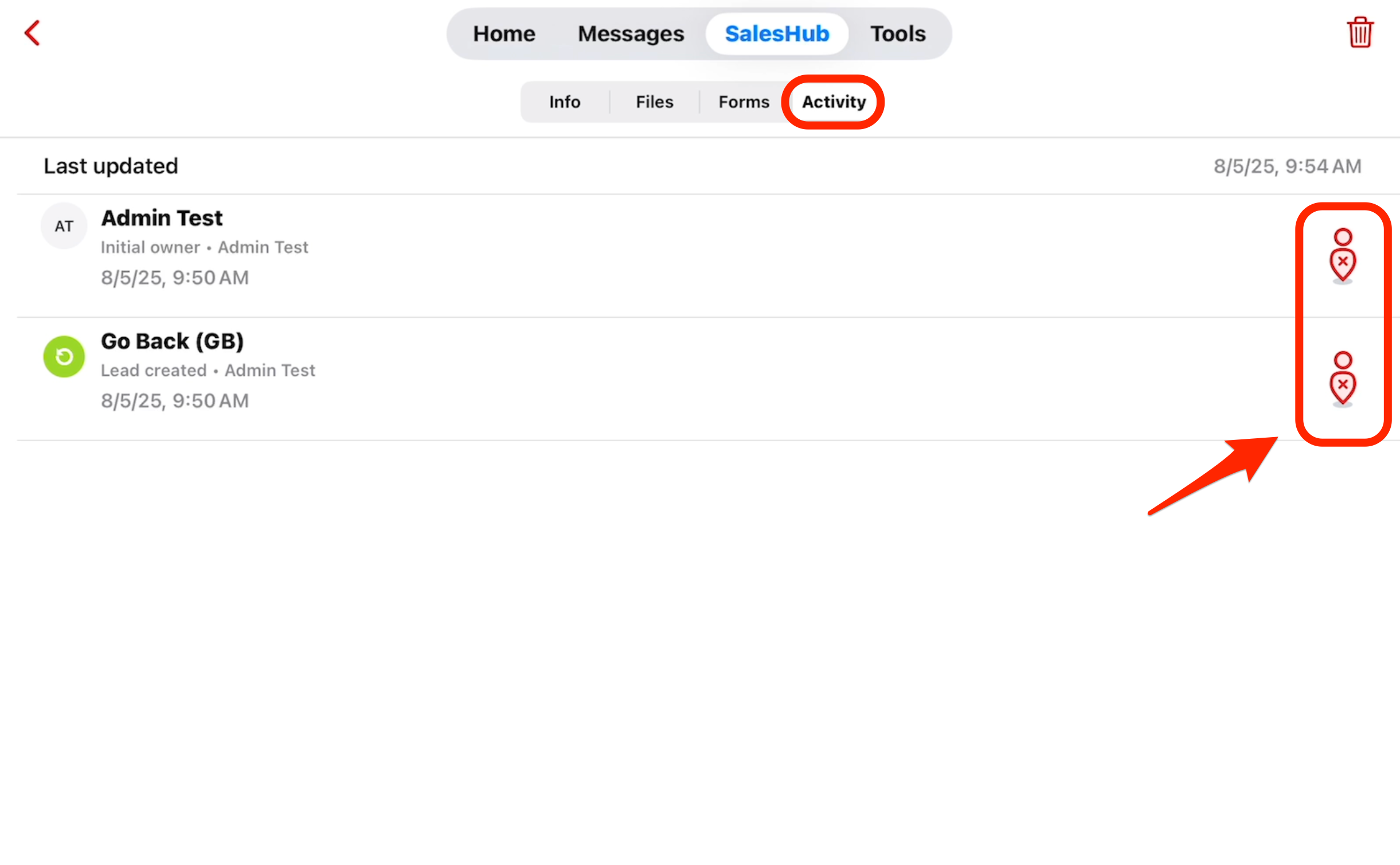Tap the Admin Test activity title

pyautogui.click(x=162, y=218)
